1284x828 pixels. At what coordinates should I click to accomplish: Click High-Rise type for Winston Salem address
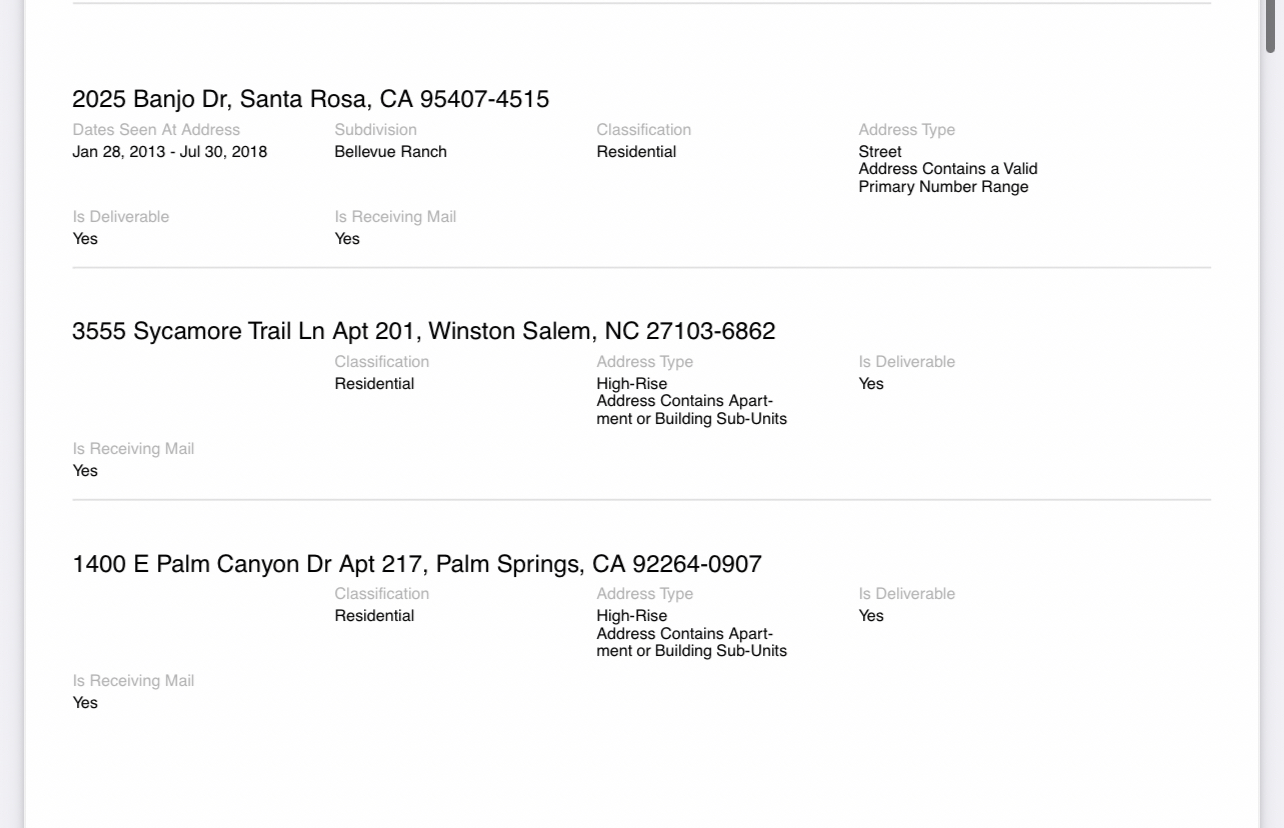pyautogui.click(x=632, y=384)
